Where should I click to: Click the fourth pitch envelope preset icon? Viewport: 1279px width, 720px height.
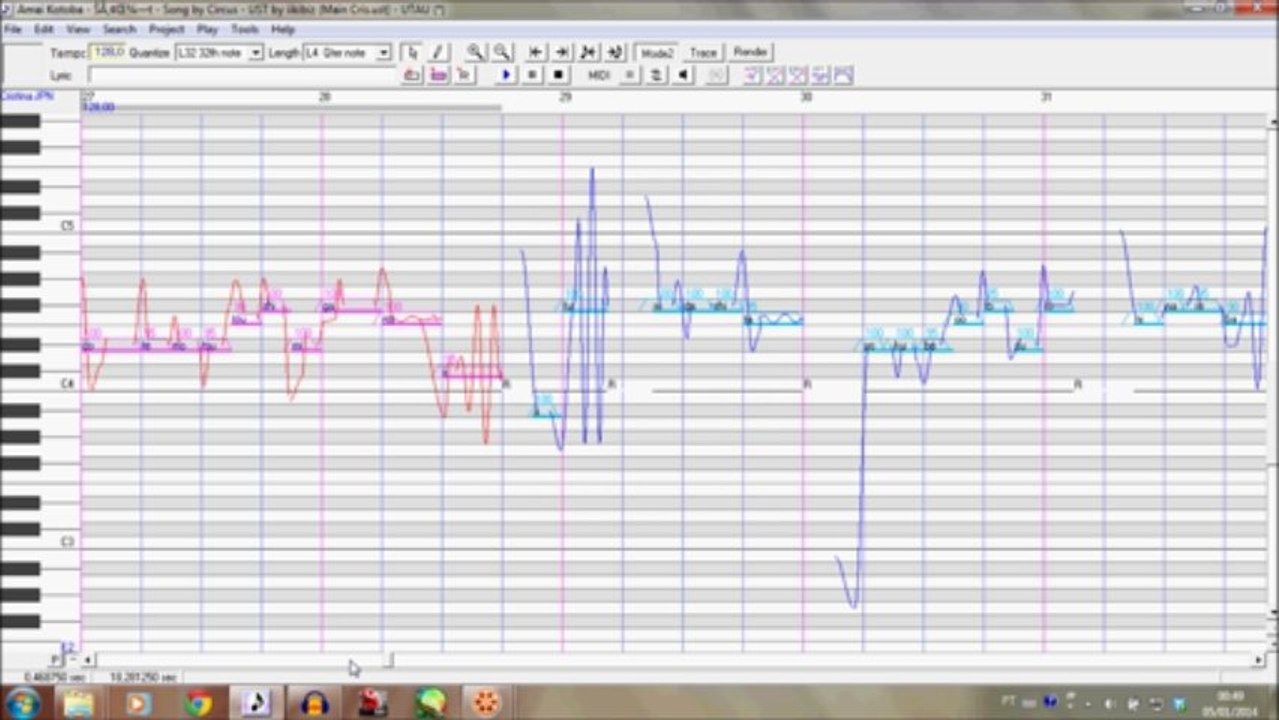click(x=821, y=75)
